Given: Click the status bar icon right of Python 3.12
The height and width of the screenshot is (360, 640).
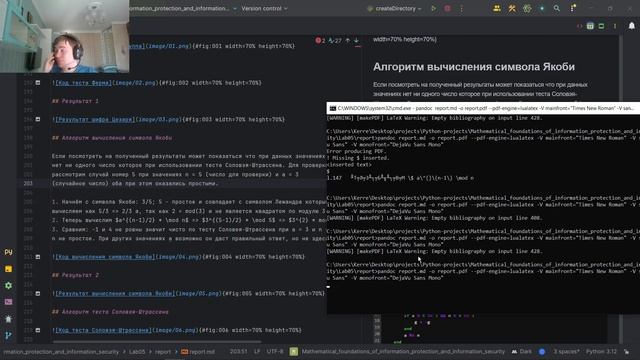Looking at the screenshot, I should tap(627, 351).
